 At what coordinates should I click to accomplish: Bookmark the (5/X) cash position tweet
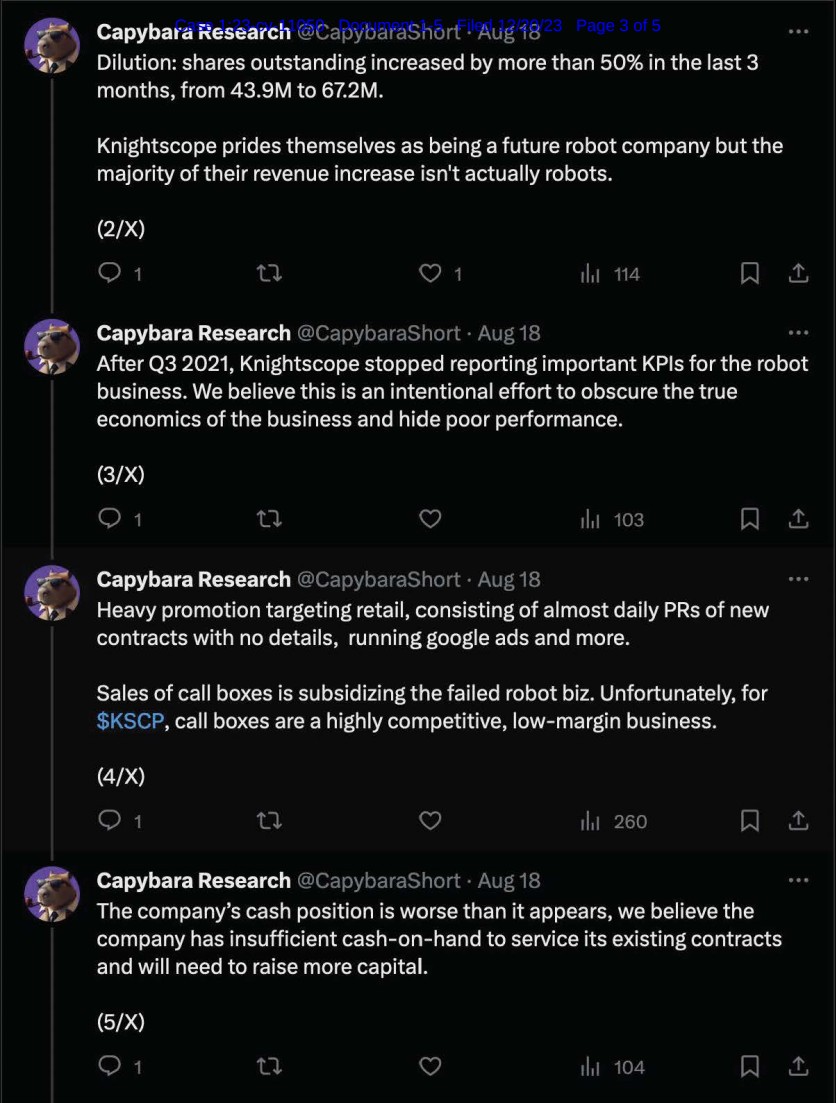pyautogui.click(x=749, y=1067)
